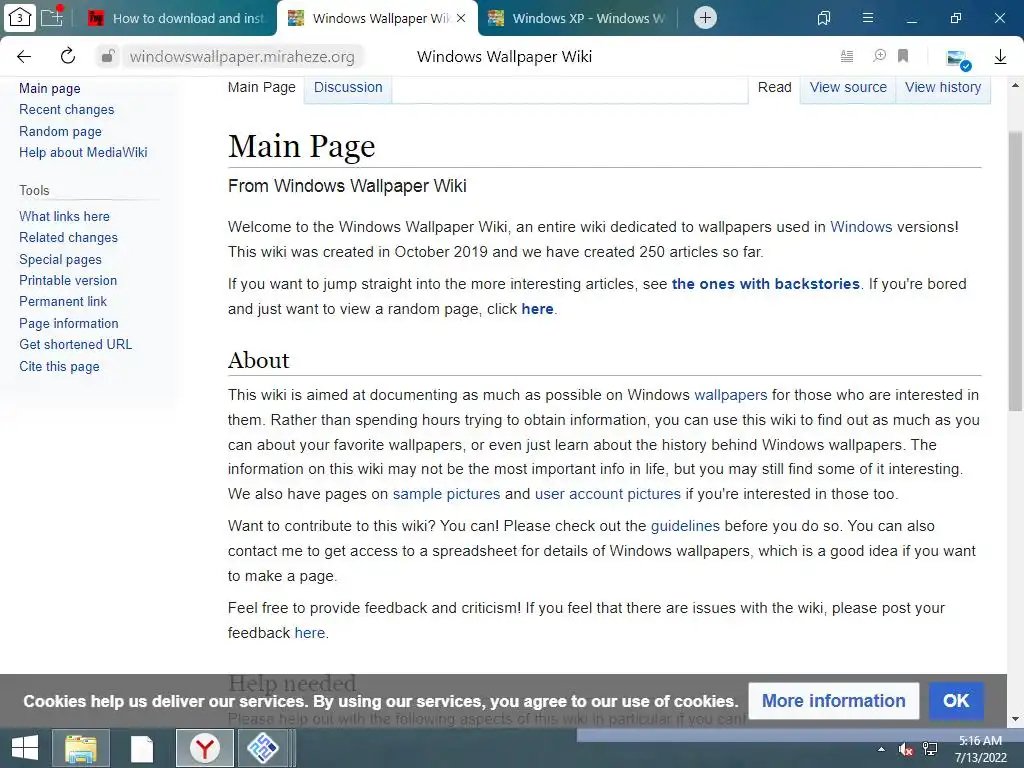1024x768 pixels.
Task: Open 'Recent changes' in sidebar
Action: pyautogui.click(x=67, y=110)
